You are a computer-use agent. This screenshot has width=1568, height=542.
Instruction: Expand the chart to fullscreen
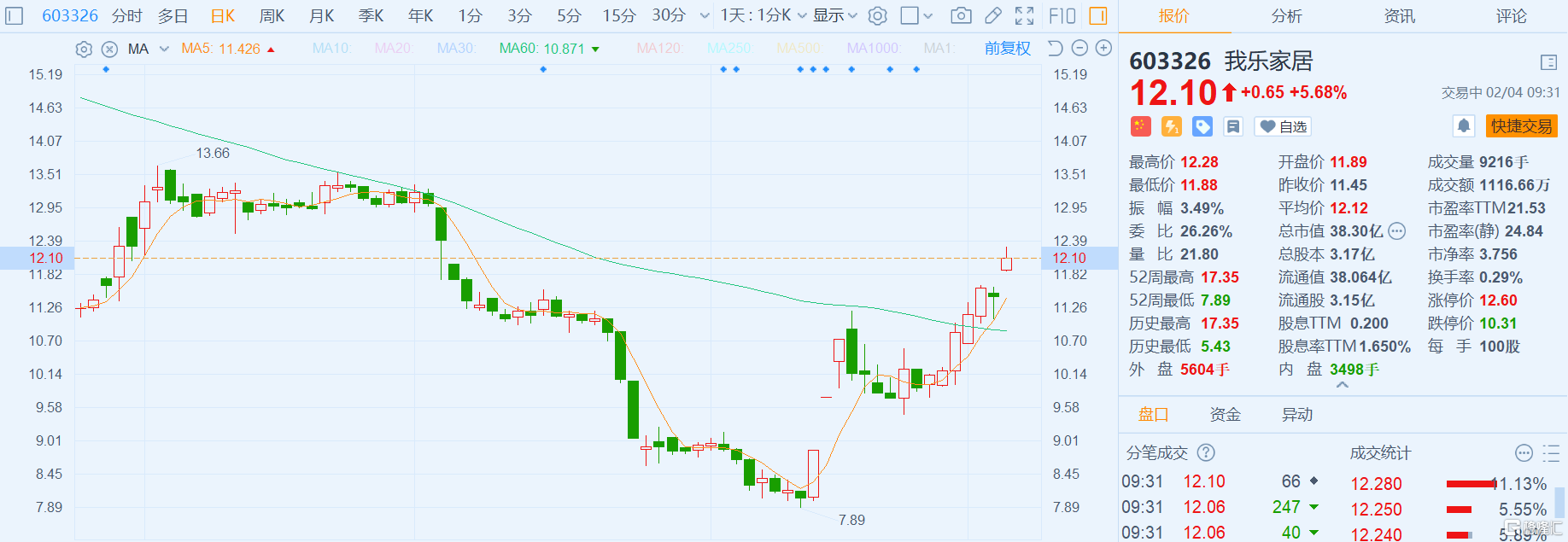[x=1025, y=15]
